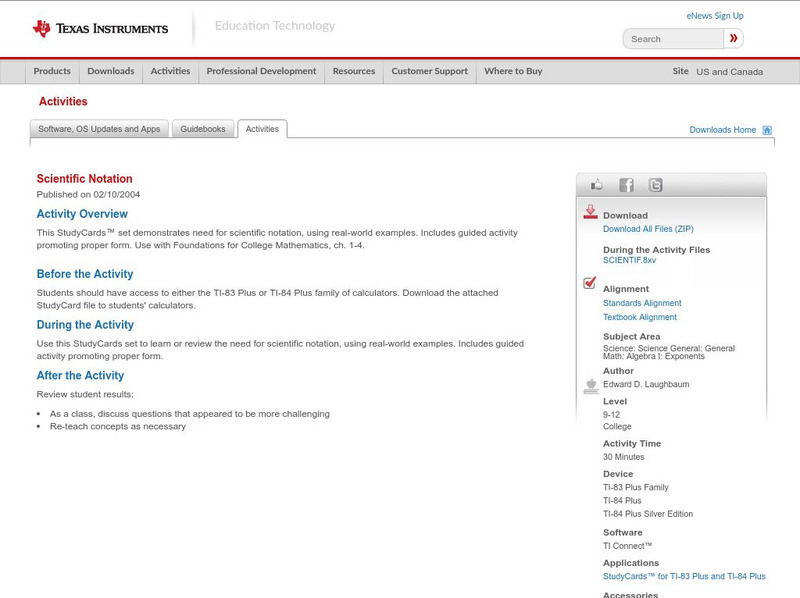Change site region from US and Canada
The image size is (800, 598).
(729, 72)
